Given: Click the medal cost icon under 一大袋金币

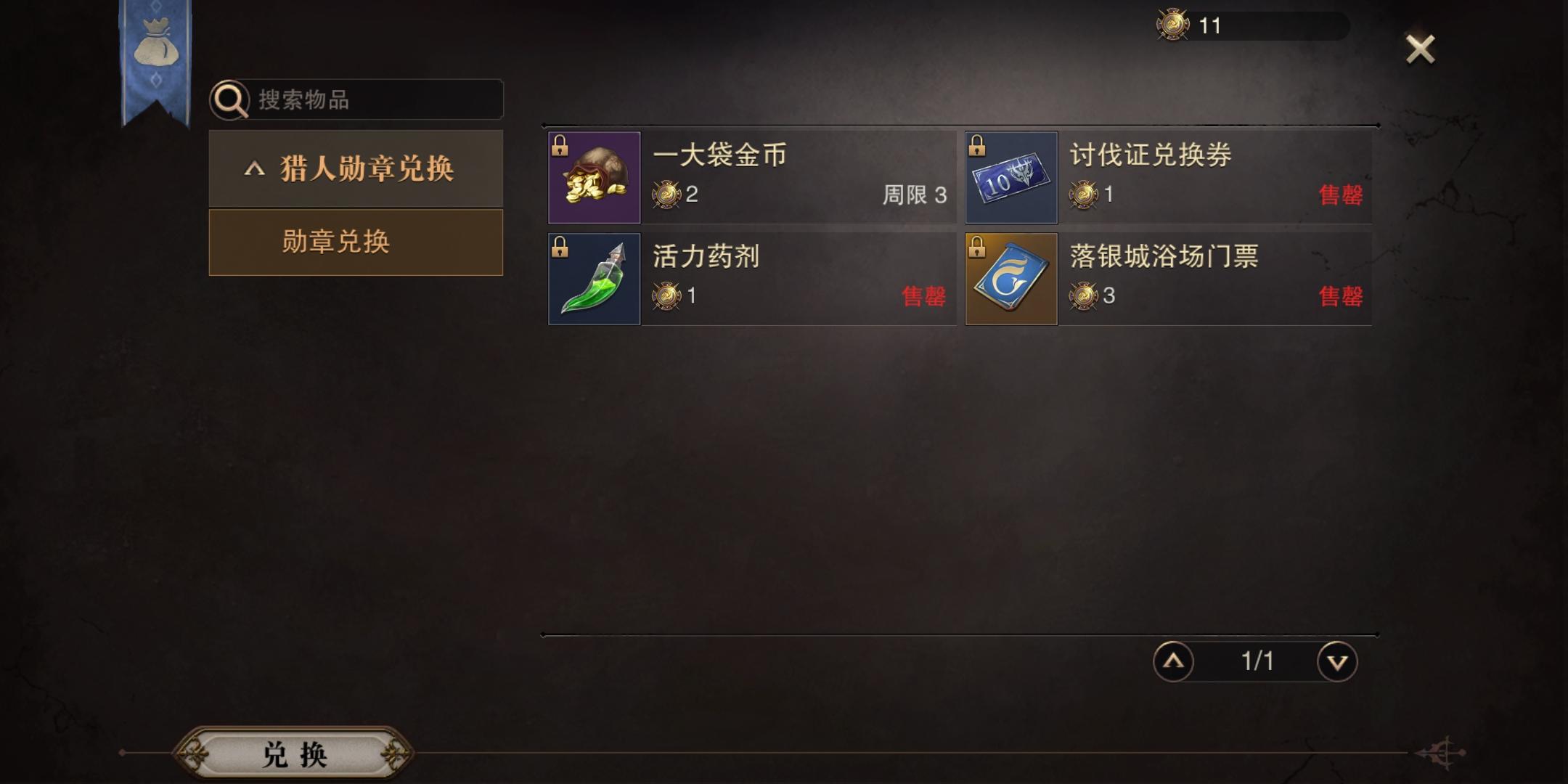Looking at the screenshot, I should coord(666,194).
